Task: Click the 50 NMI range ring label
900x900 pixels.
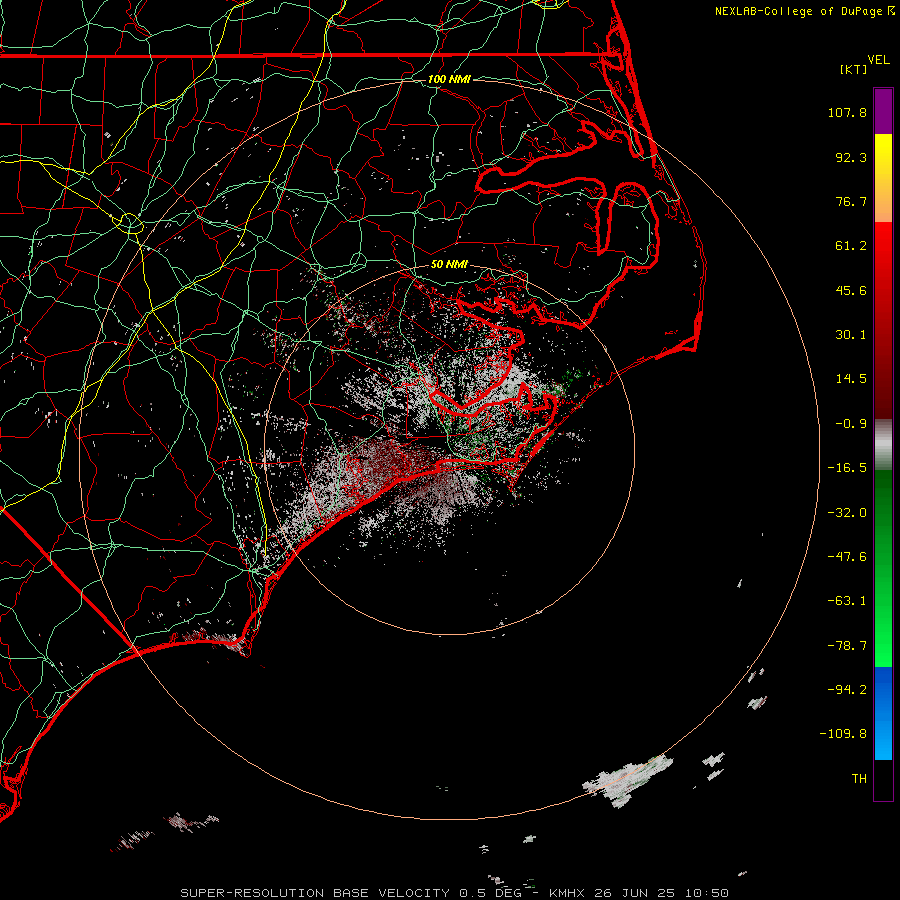Action: point(449,265)
